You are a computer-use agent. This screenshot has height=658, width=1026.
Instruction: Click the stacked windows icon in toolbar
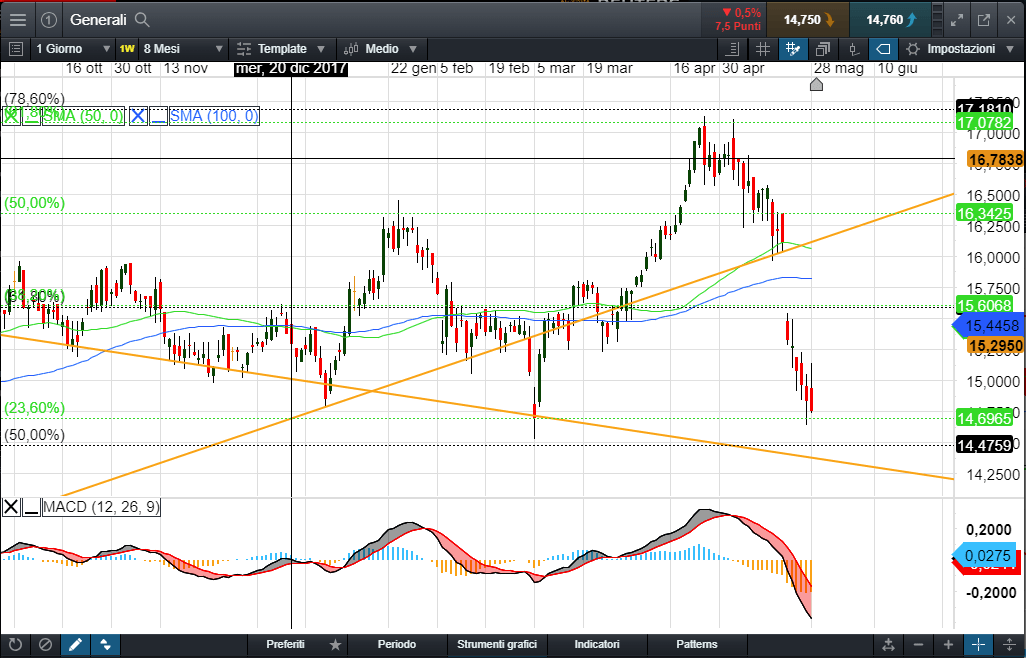[823, 49]
